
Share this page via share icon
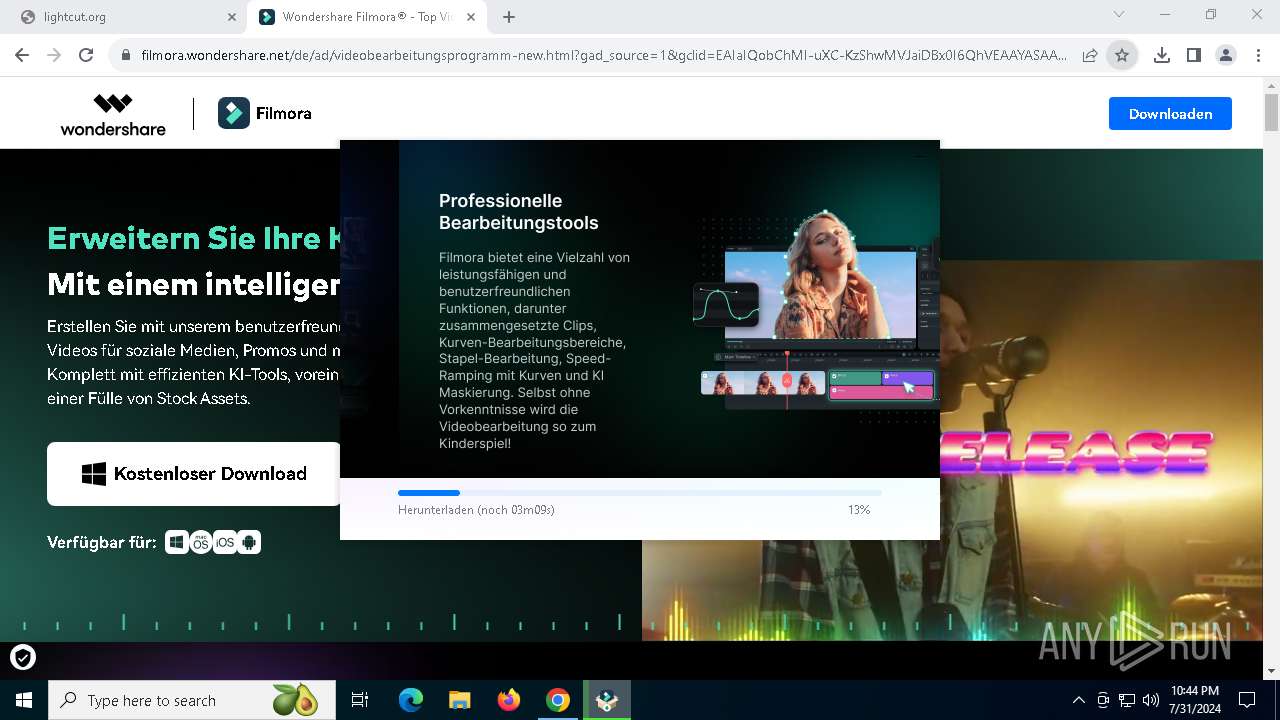coord(1090,56)
